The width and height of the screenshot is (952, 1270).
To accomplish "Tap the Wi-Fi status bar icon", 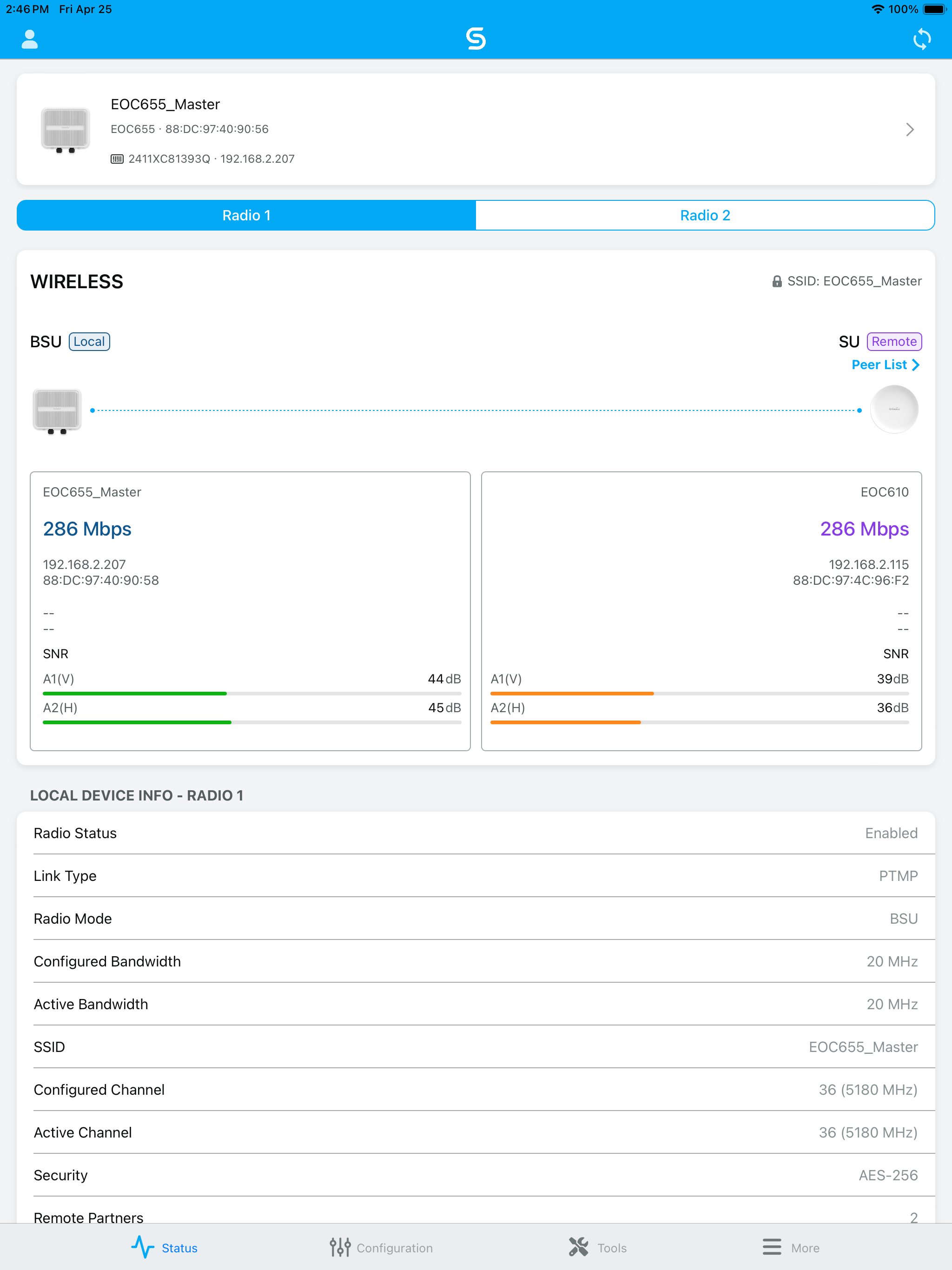I will click(x=877, y=9).
